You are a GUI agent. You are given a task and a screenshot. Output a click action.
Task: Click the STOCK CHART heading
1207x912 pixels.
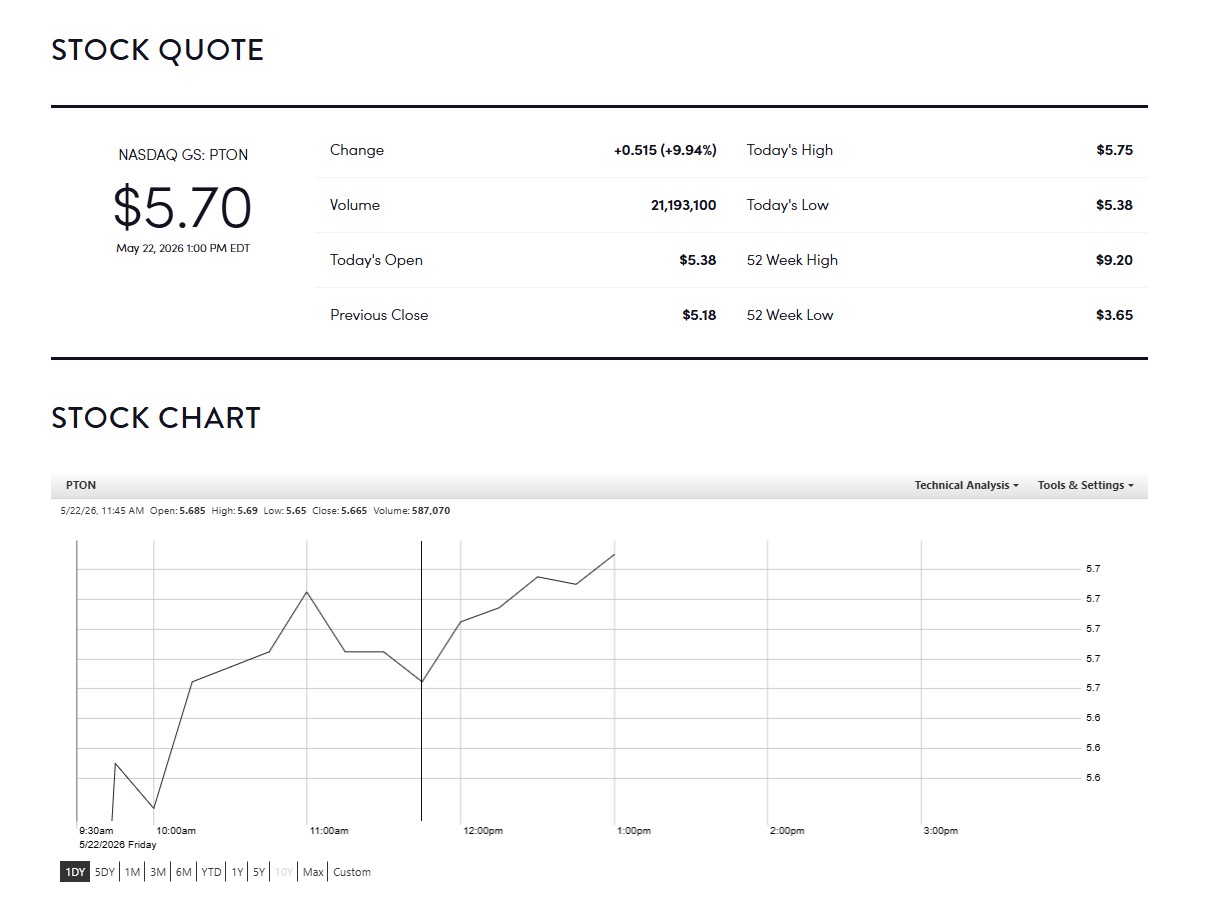click(x=156, y=418)
